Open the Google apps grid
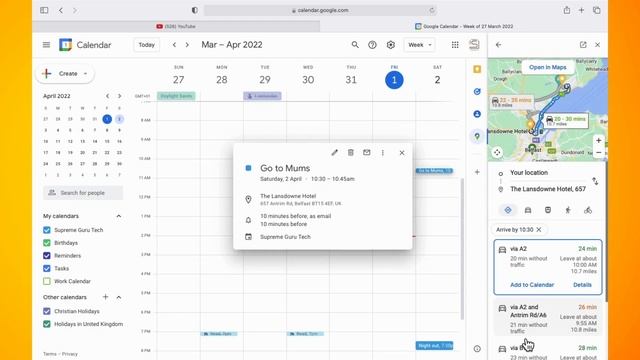This screenshot has height=360, width=640. pos(455,45)
